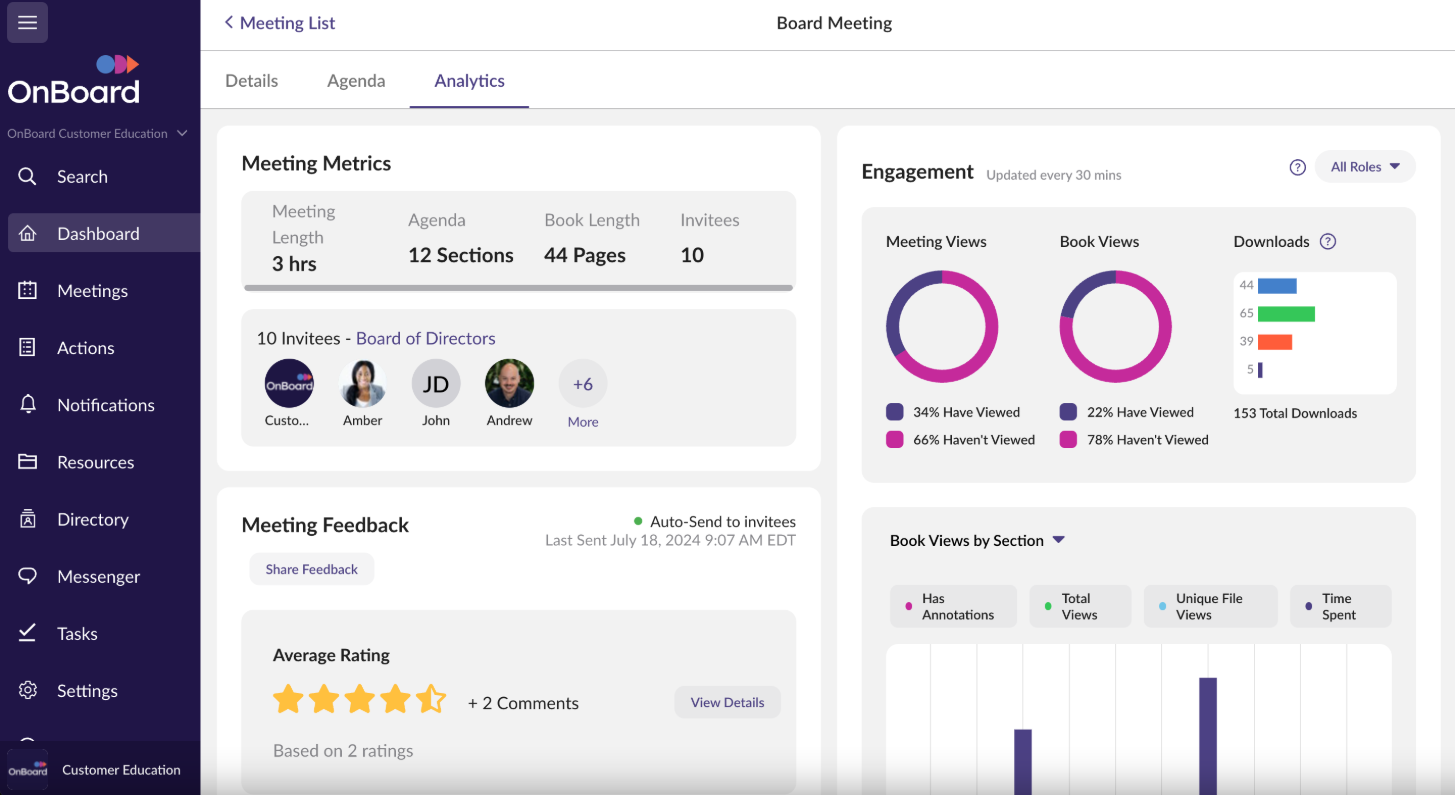Switch to the Agenda tab
Viewport: 1455px width, 795px height.
coord(356,81)
